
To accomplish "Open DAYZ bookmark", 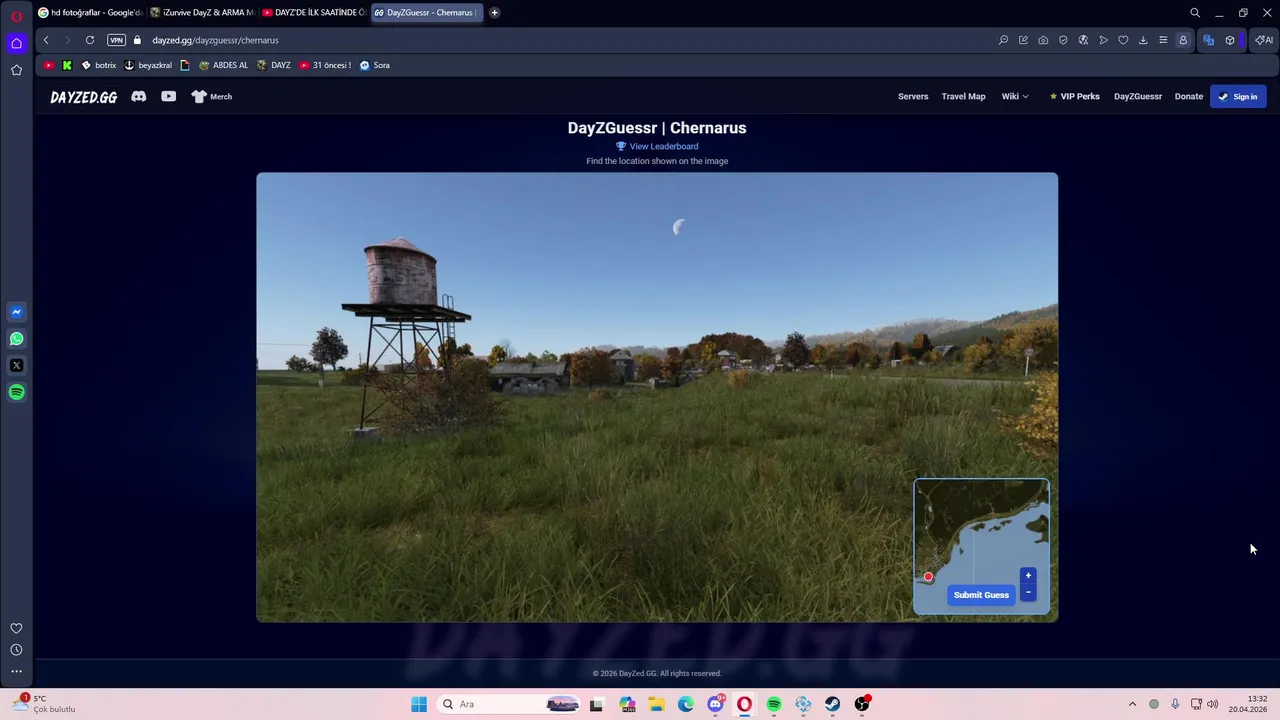I will 274,65.
